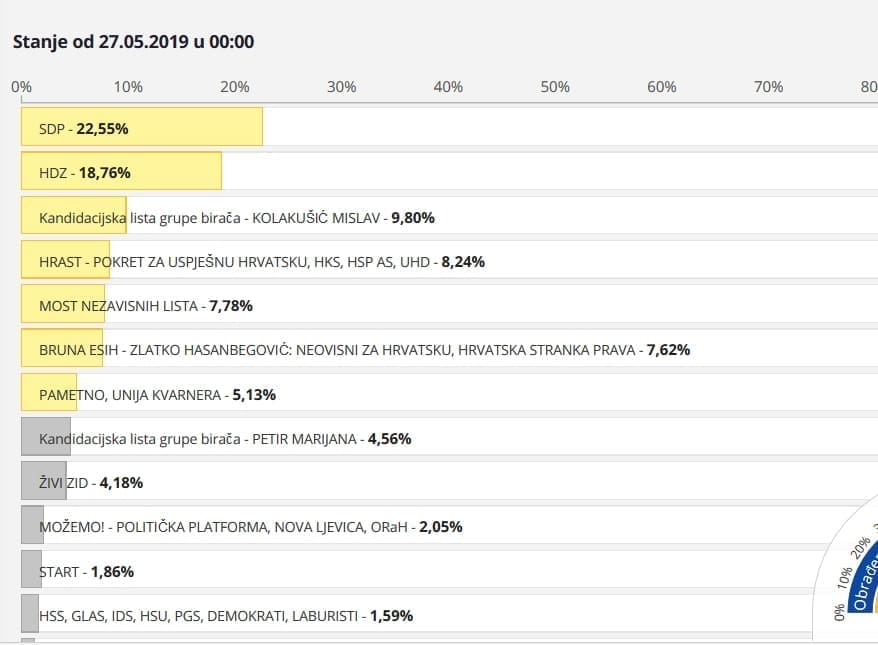Image resolution: width=878 pixels, height=645 pixels.
Task: Click the 30% axis tick label
Action: tap(341, 87)
